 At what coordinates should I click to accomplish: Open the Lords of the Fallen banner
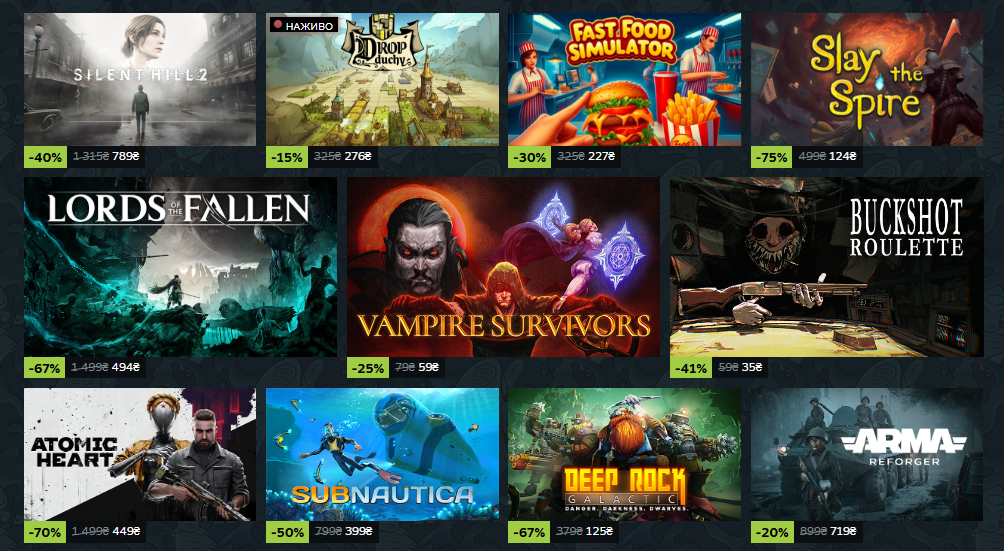coord(180,267)
